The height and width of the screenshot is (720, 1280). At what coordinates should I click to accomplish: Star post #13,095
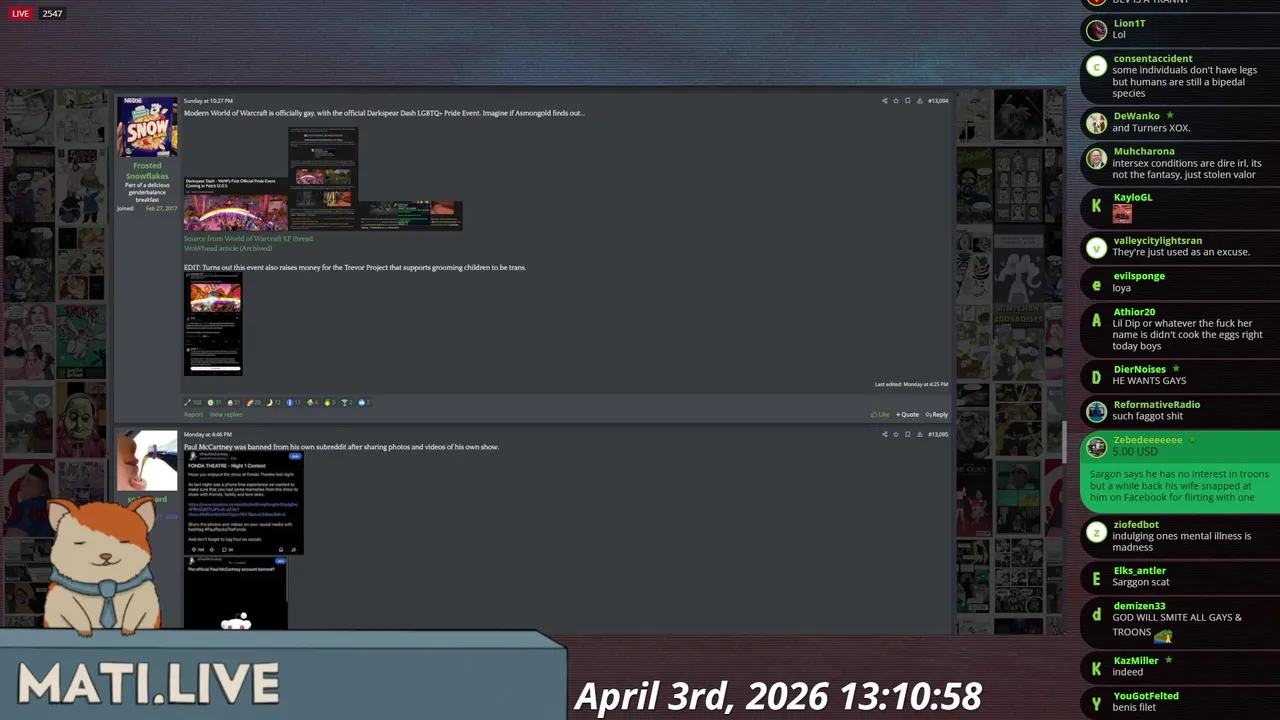[896, 435]
